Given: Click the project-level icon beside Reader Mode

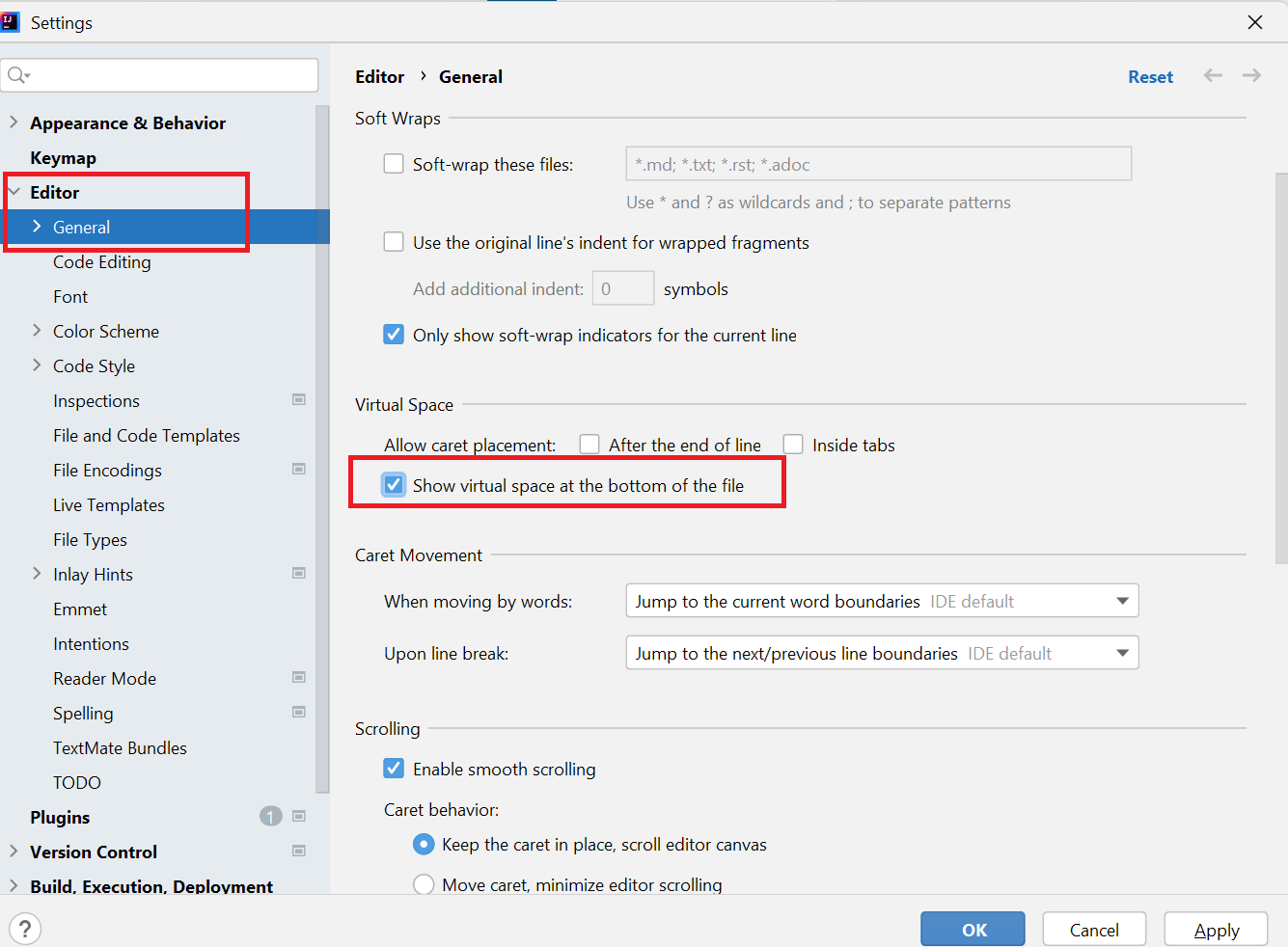Looking at the screenshot, I should [x=299, y=678].
